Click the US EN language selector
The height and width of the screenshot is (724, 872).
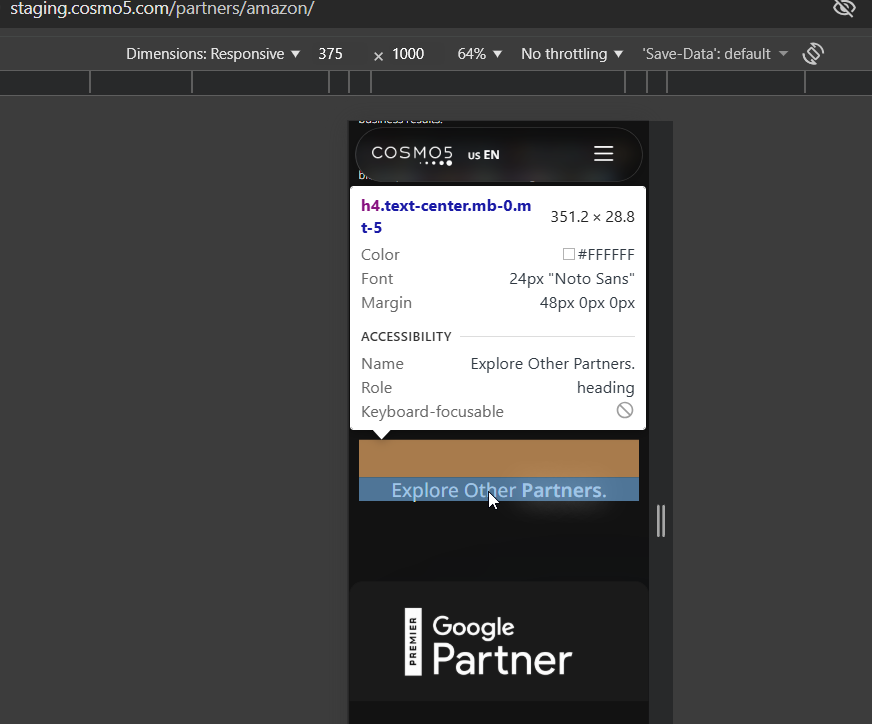pos(483,155)
